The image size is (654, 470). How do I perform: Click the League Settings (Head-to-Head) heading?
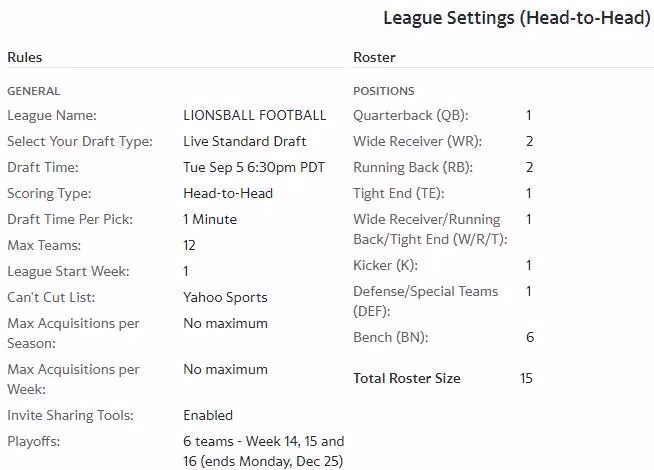tap(516, 18)
